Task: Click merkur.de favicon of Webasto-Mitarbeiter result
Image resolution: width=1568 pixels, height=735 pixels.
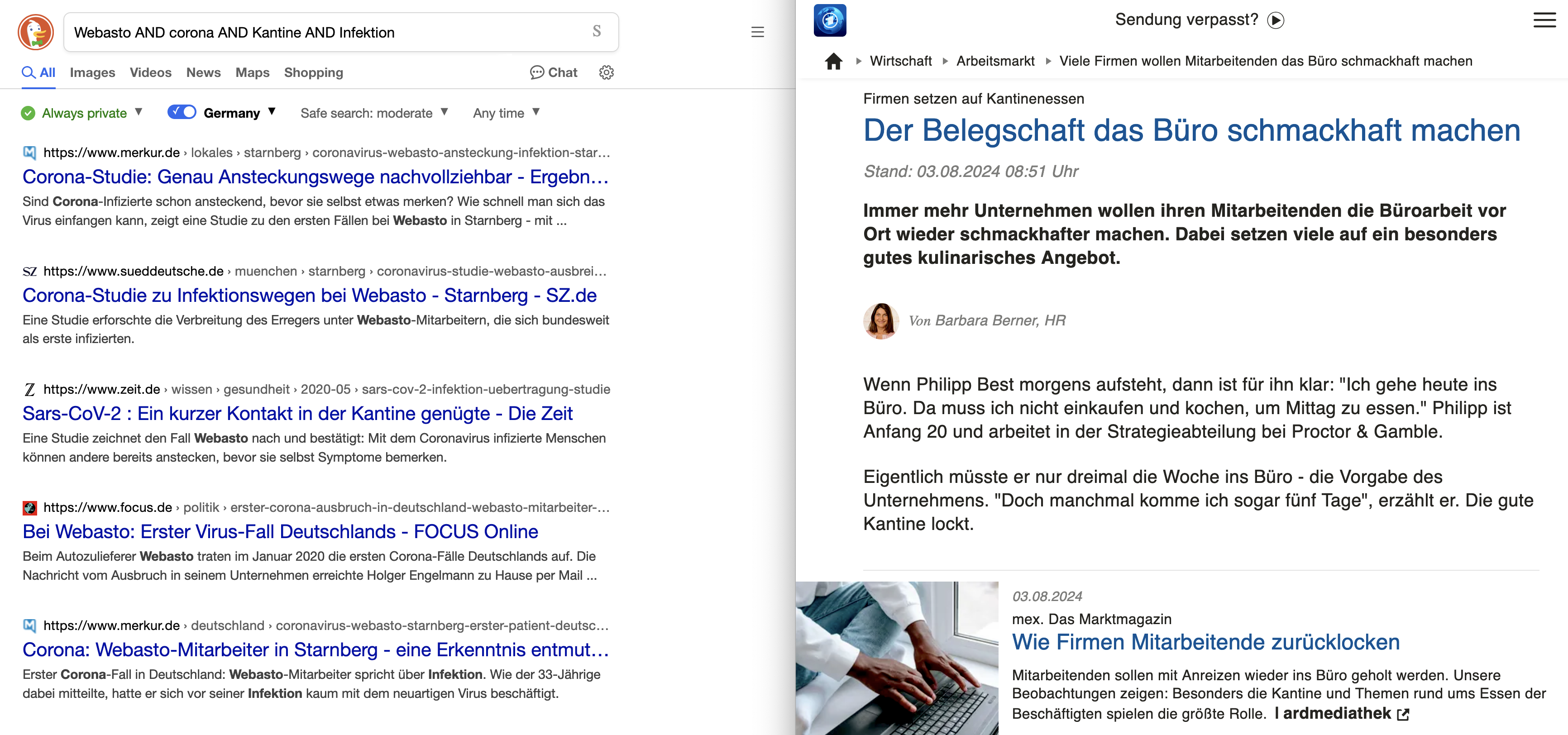Action: pos(30,625)
